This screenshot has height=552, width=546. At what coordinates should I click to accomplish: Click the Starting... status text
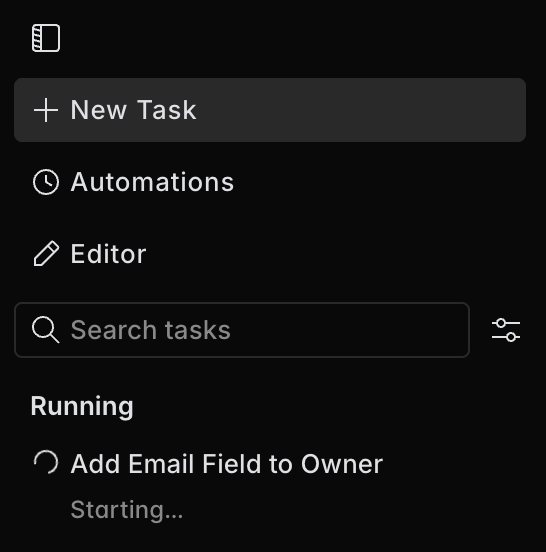127,510
